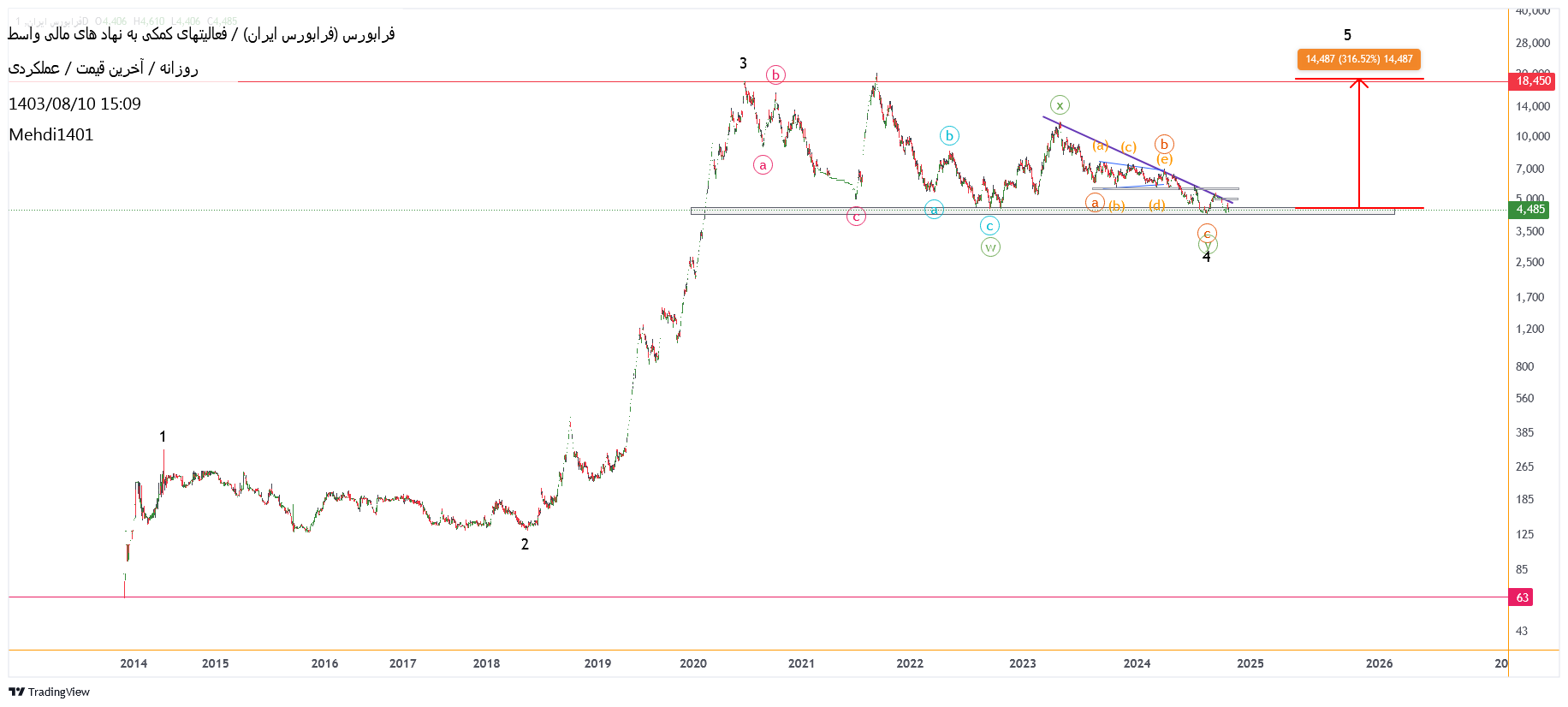Select wave label 4 below the 2024 low

[x=1206, y=257]
